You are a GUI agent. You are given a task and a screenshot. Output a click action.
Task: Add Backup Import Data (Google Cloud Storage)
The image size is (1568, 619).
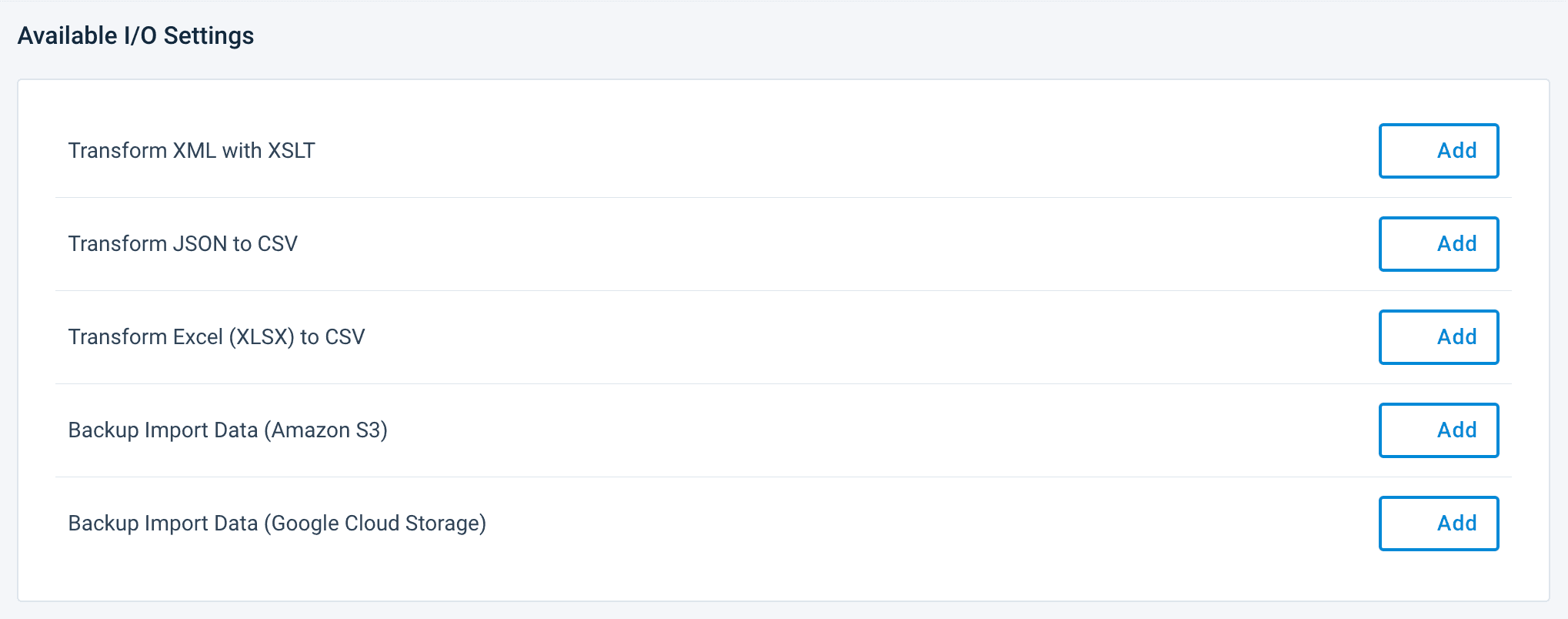tap(1438, 524)
